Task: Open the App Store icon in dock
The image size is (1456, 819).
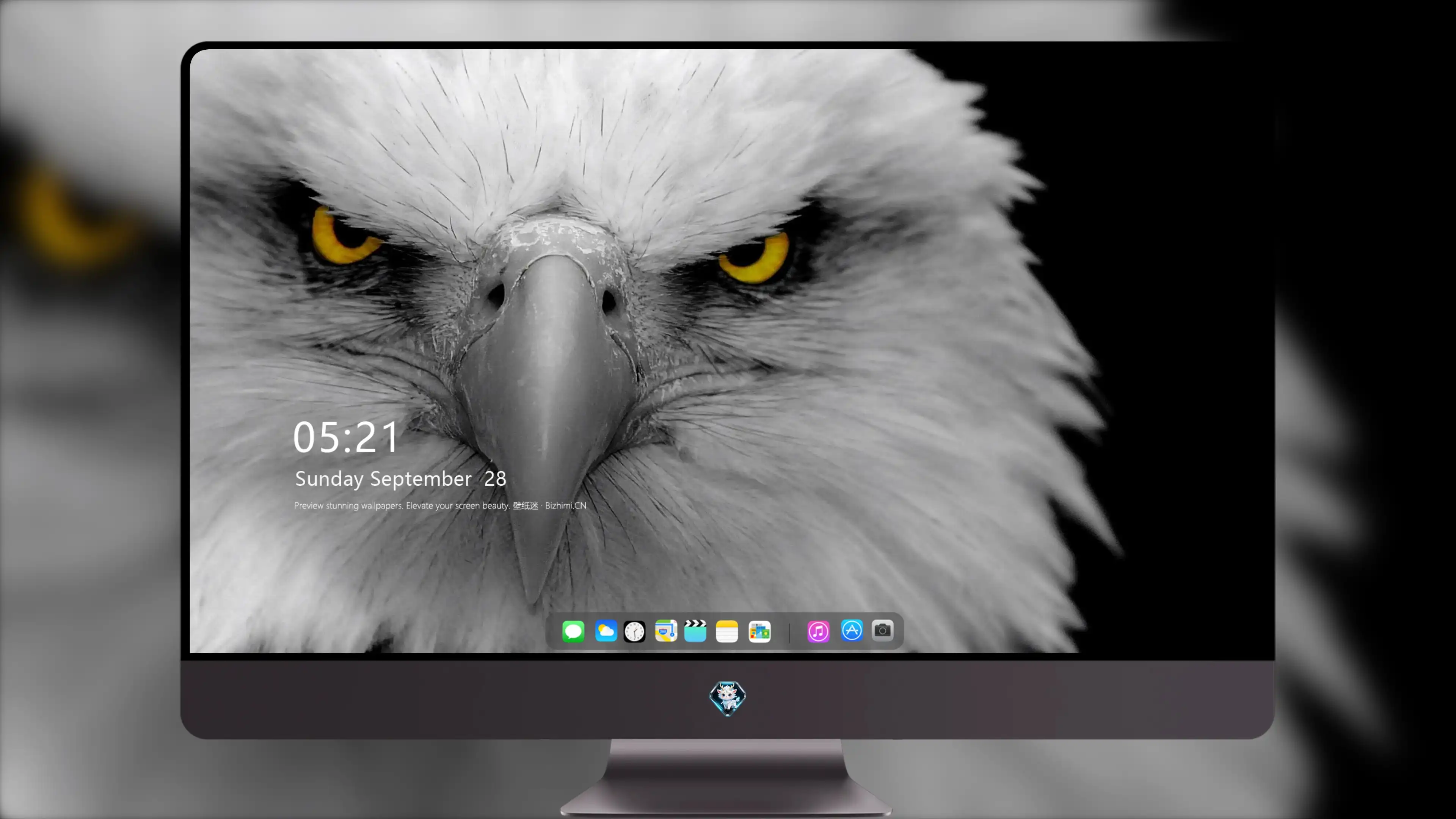Action: [x=852, y=630]
